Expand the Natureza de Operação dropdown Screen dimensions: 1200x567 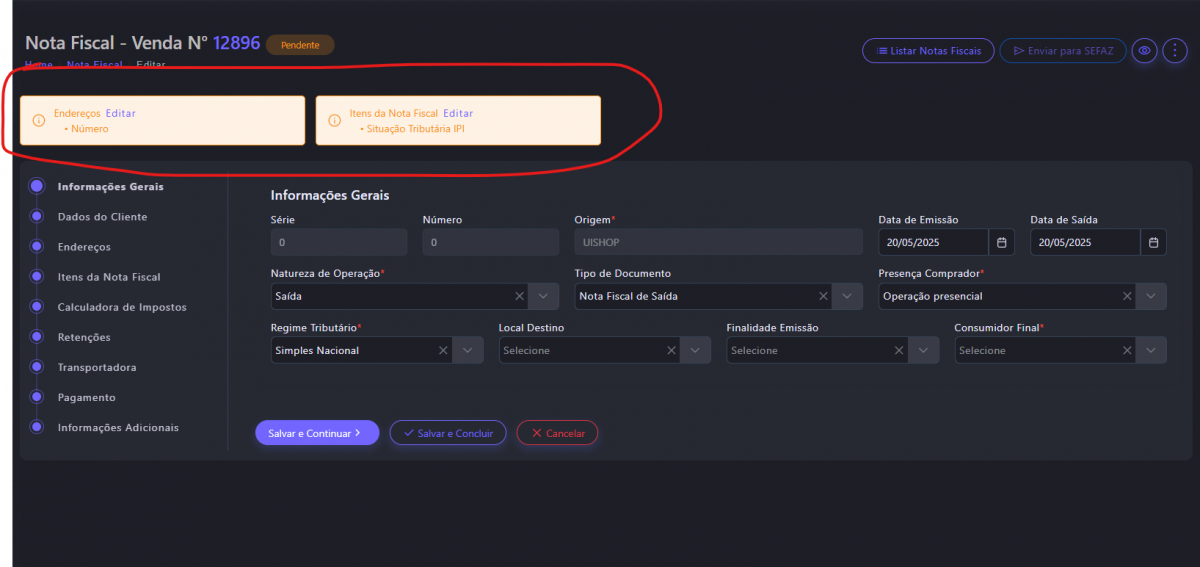pyautogui.click(x=544, y=296)
